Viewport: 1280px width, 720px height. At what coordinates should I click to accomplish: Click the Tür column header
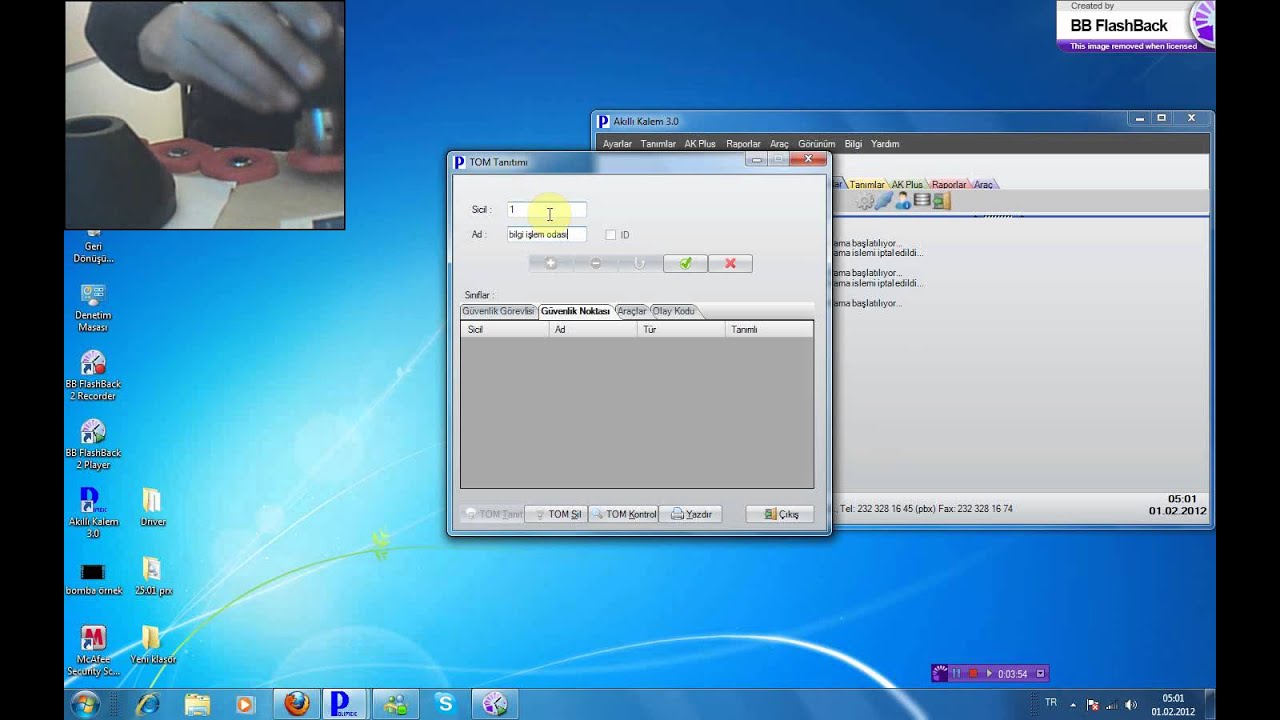[x=680, y=329]
